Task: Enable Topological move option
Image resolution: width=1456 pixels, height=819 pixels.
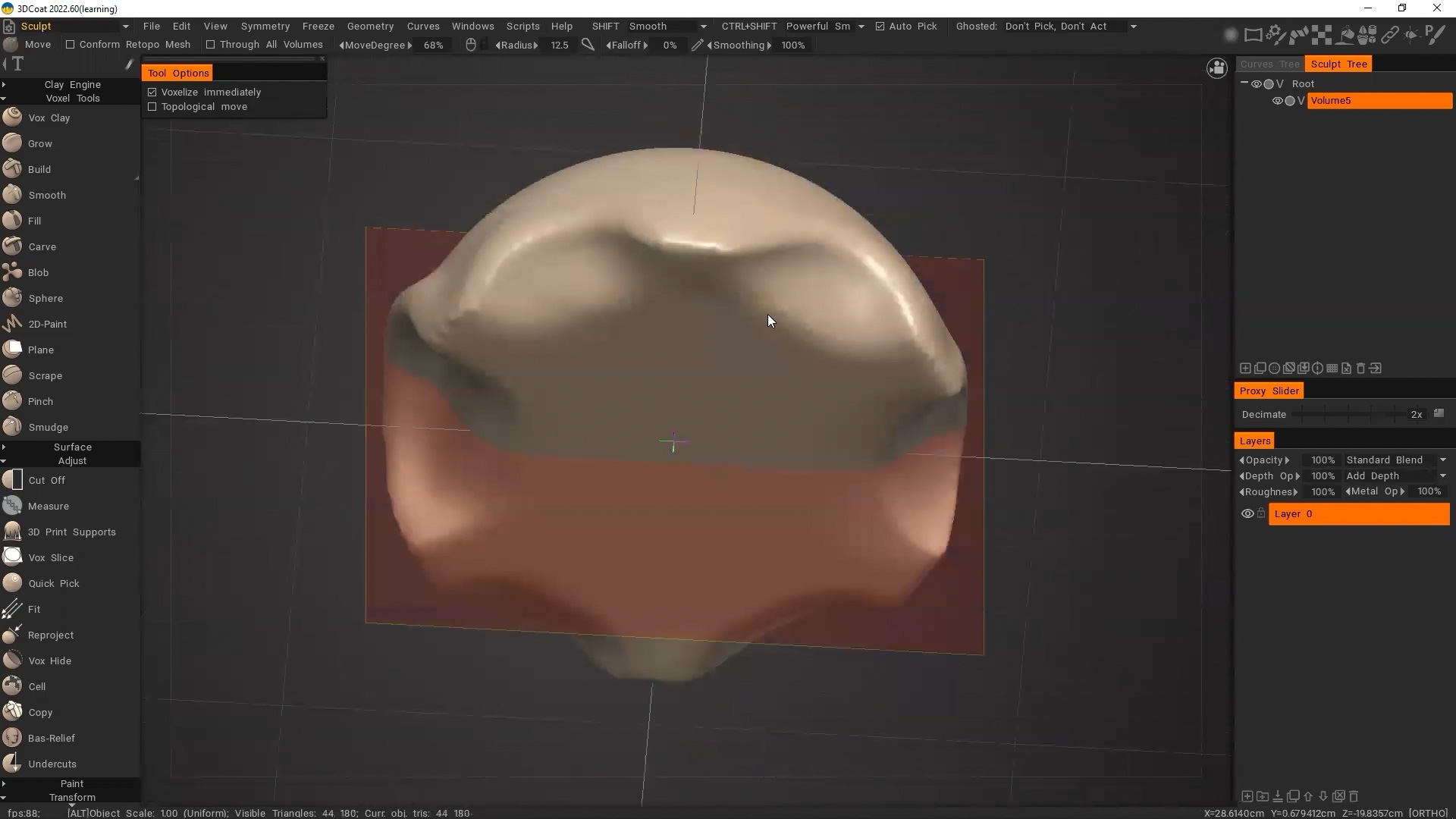Action: click(x=152, y=107)
